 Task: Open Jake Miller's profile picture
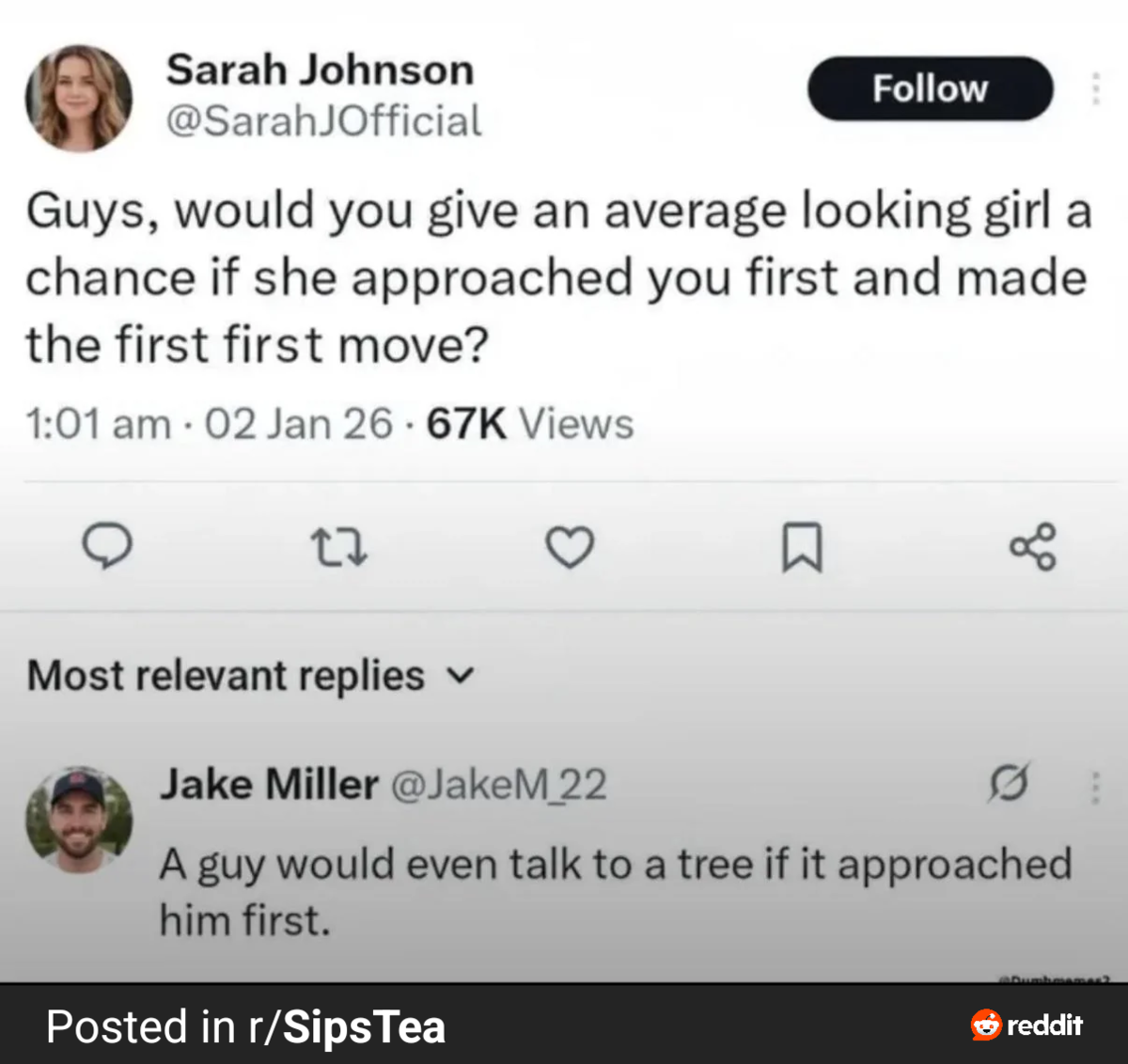tap(79, 820)
